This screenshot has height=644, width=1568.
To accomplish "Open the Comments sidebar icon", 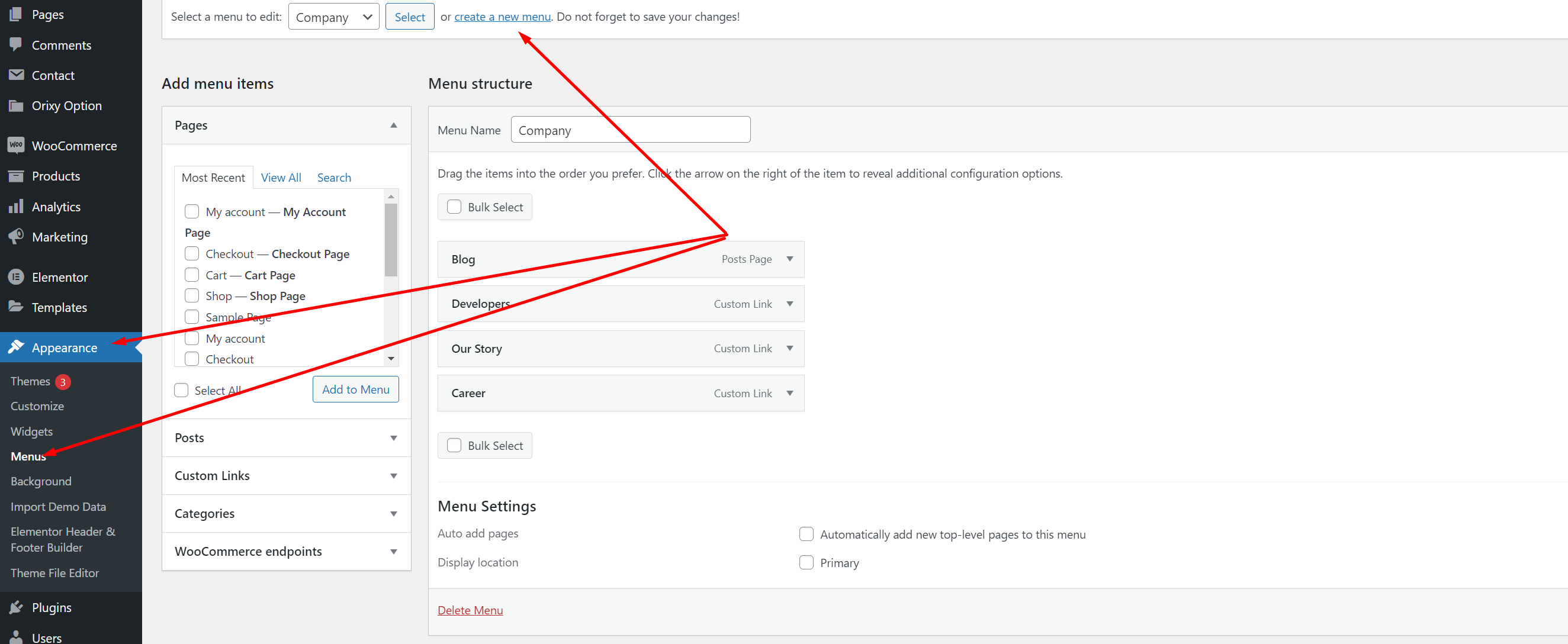I will point(17,44).
